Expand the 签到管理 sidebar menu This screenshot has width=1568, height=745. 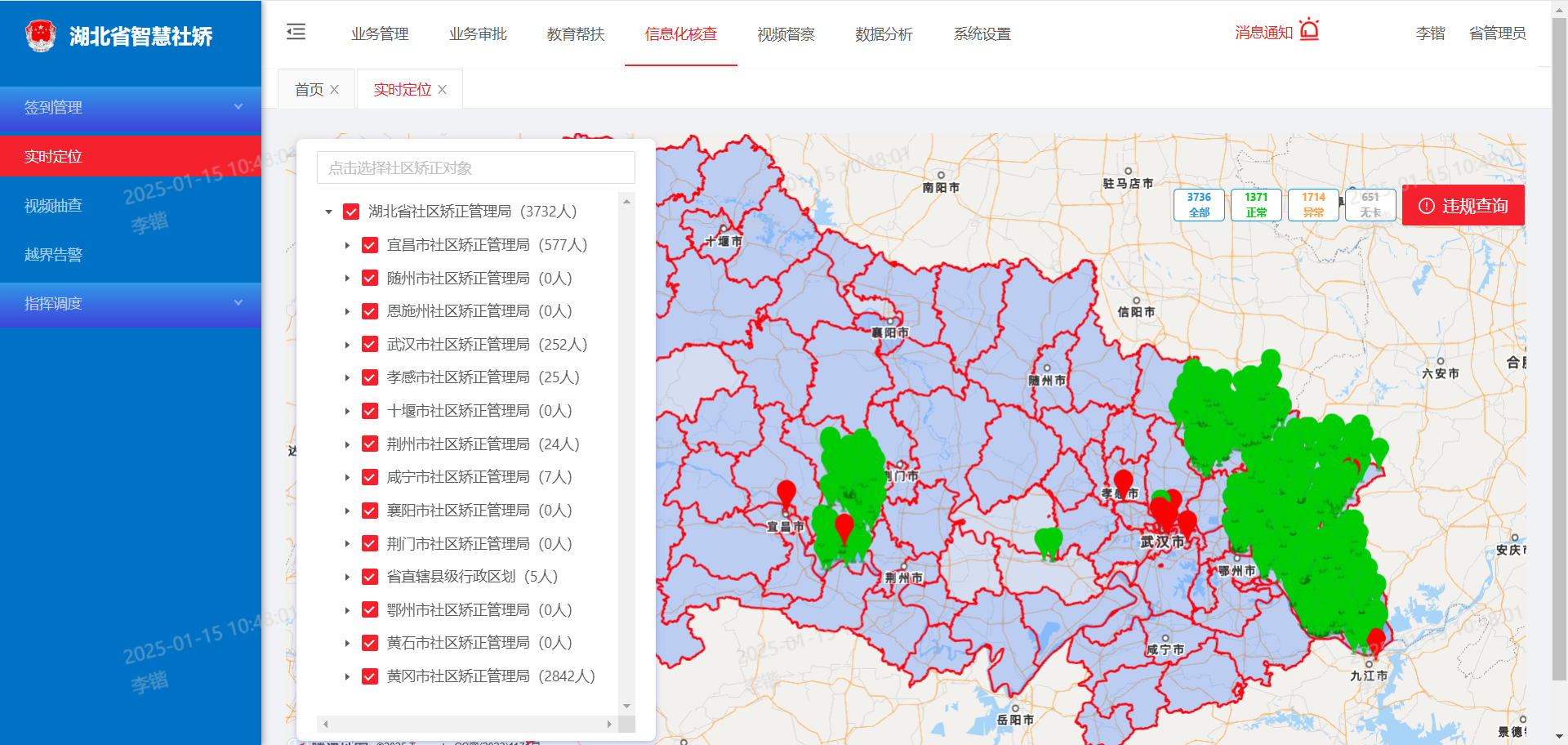tap(131, 108)
